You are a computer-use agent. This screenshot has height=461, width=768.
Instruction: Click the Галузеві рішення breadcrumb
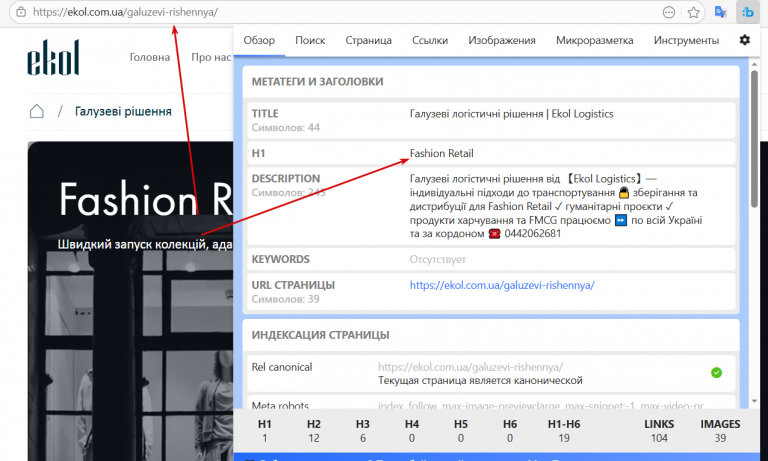coord(123,111)
